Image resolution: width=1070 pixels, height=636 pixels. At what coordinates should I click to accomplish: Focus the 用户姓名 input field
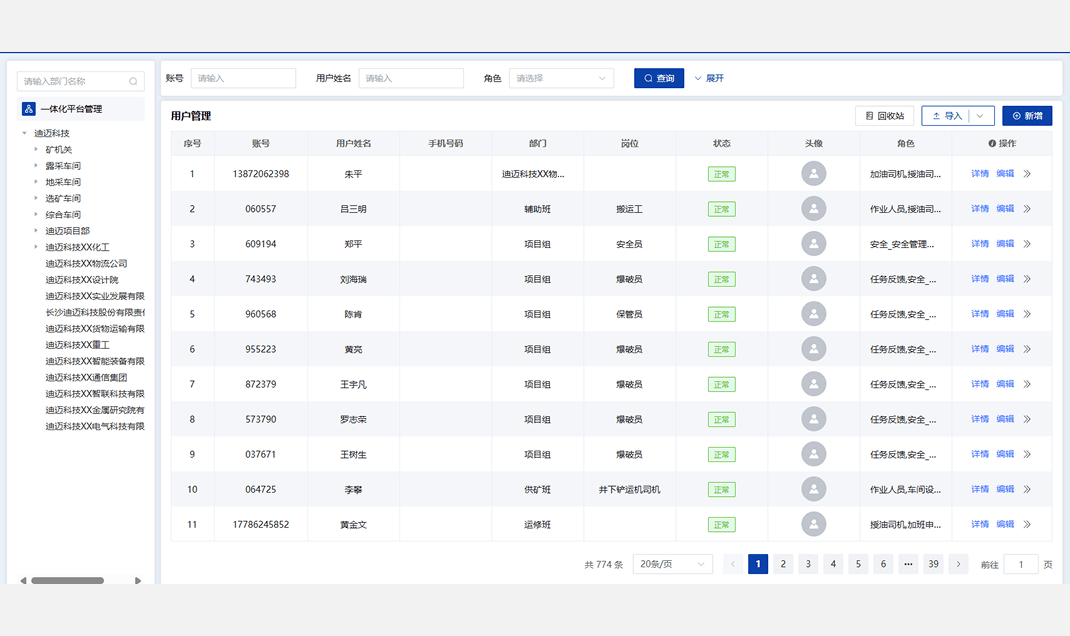coord(411,78)
